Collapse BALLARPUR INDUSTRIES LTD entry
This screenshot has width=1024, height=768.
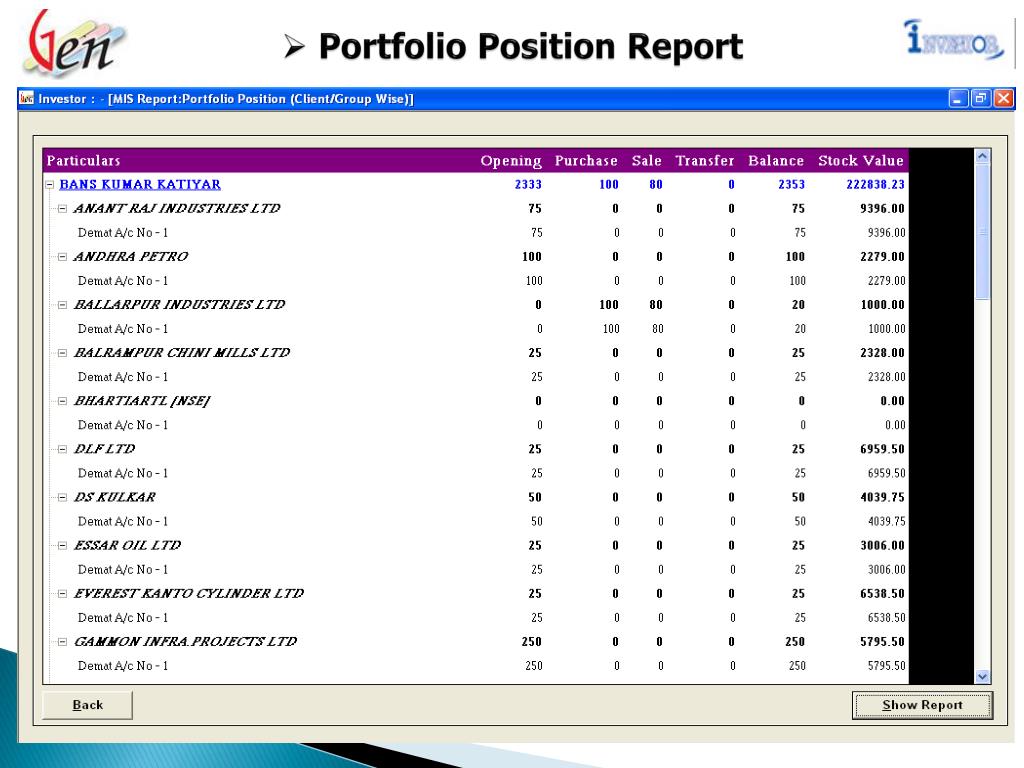coord(62,305)
